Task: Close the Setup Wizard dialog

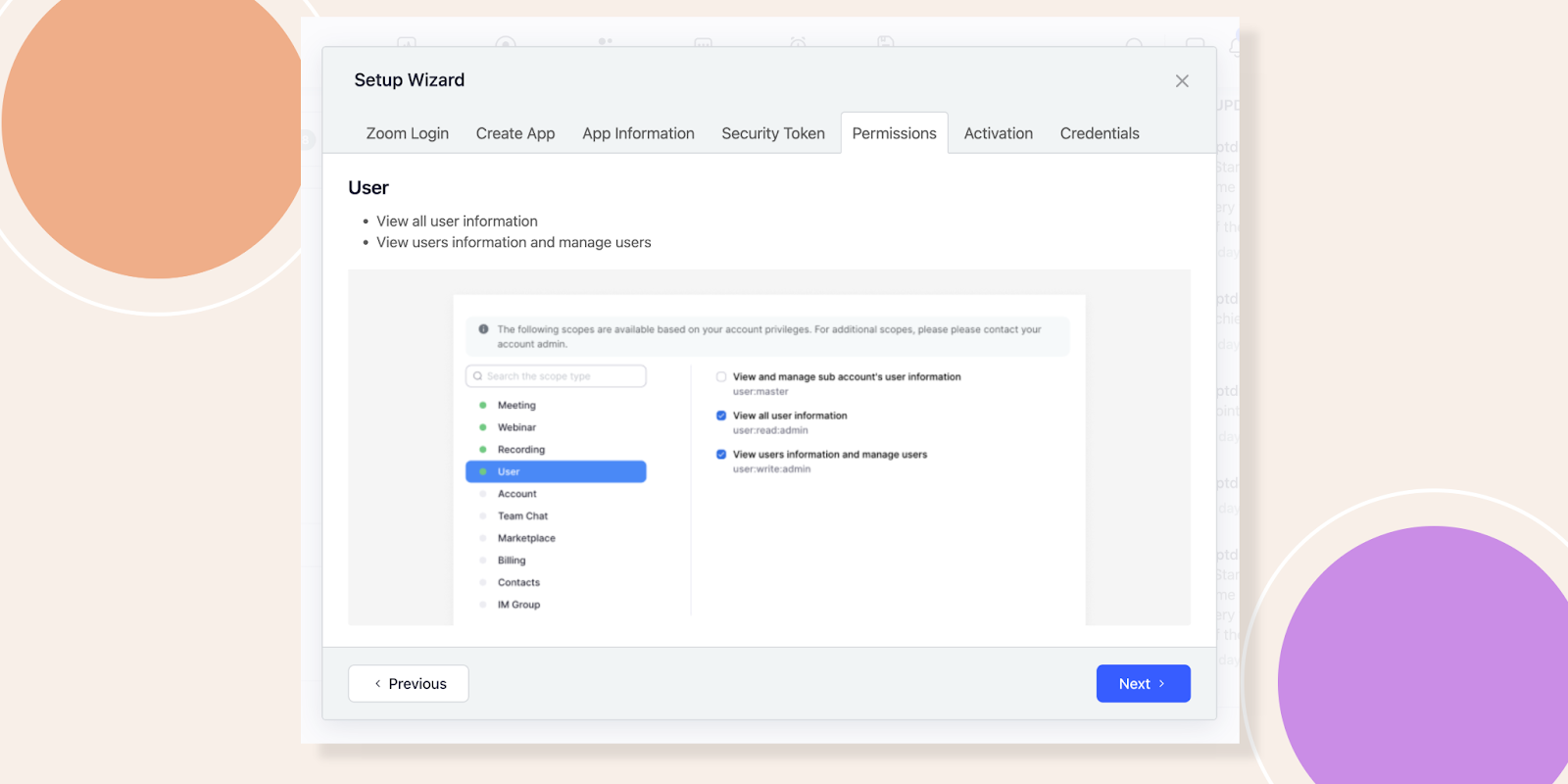Action: pos(1182,81)
